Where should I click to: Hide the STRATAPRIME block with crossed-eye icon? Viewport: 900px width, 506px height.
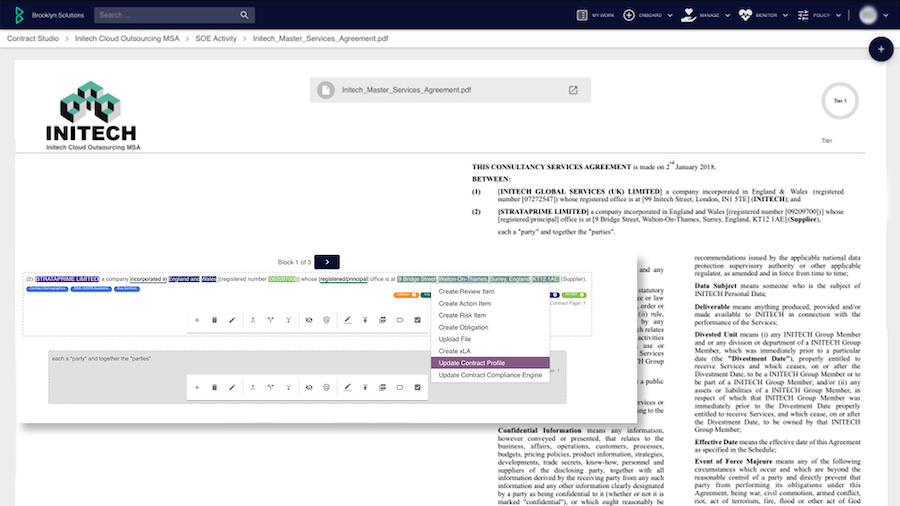click(309, 320)
